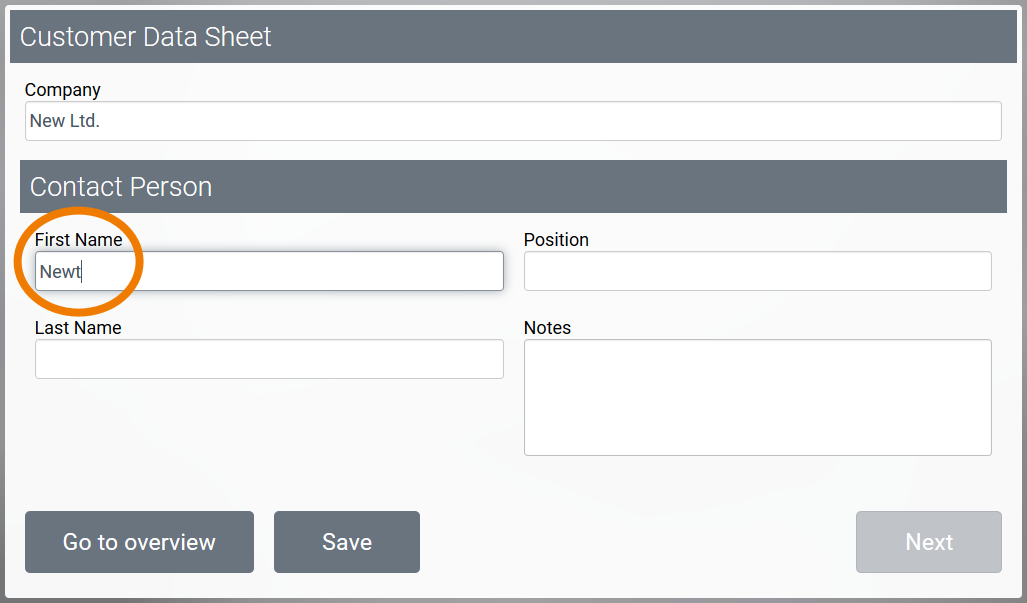The width and height of the screenshot is (1027, 603).
Task: Focus the Company input field
Action: pos(512,121)
